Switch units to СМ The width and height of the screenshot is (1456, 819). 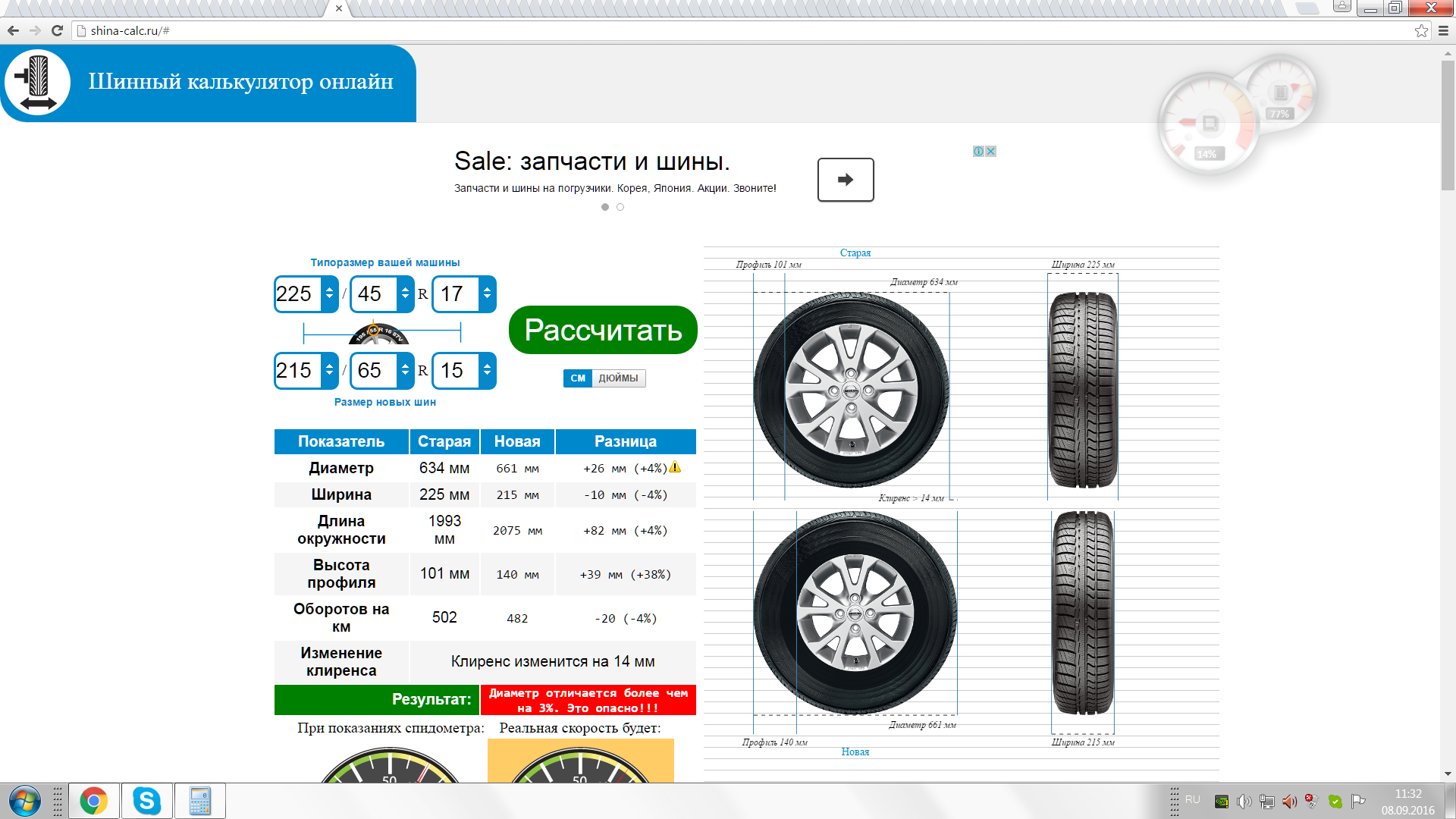coord(578,378)
